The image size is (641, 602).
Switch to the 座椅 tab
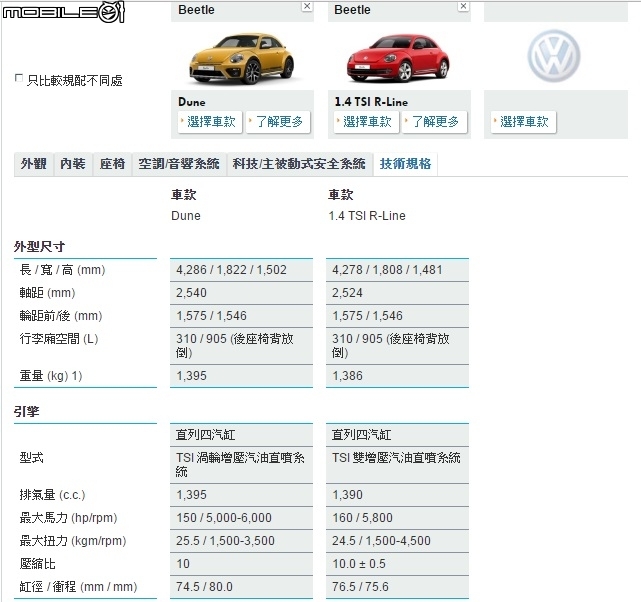click(112, 164)
